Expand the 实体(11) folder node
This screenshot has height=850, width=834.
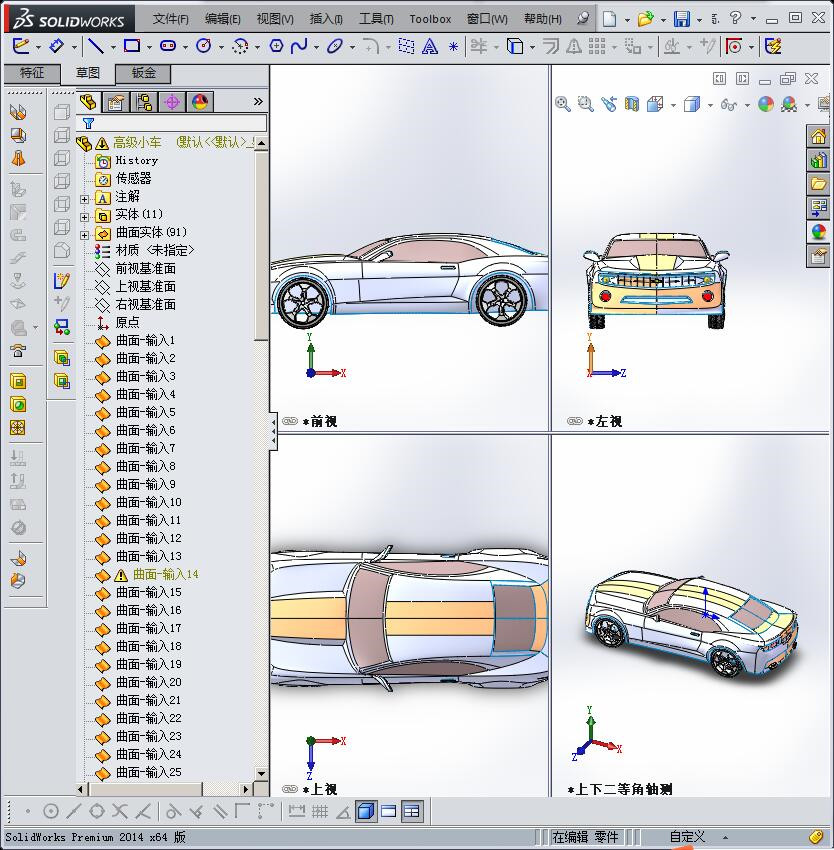point(85,215)
